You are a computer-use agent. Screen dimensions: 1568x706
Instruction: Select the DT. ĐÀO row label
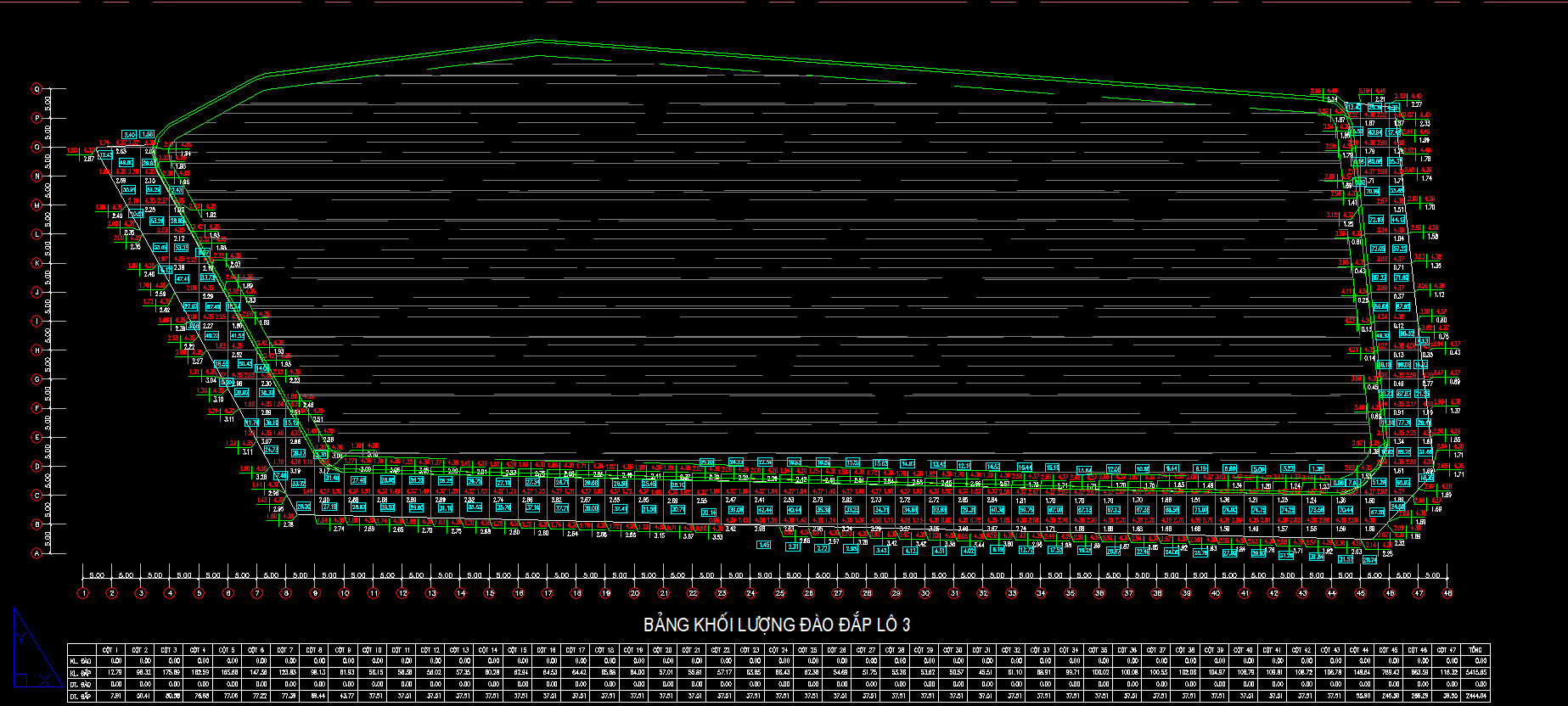[x=81, y=684]
